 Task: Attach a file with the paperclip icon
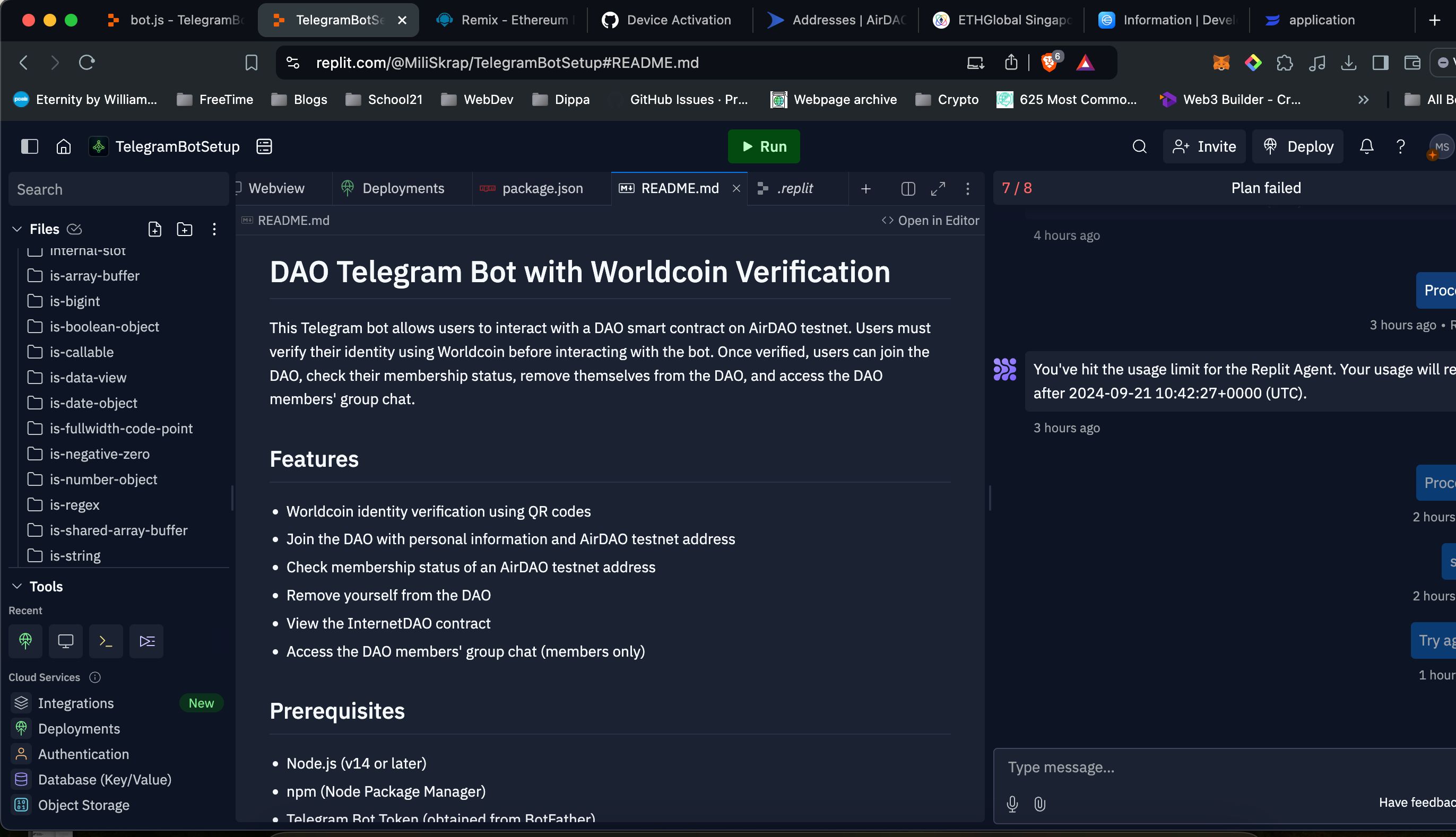click(1039, 804)
